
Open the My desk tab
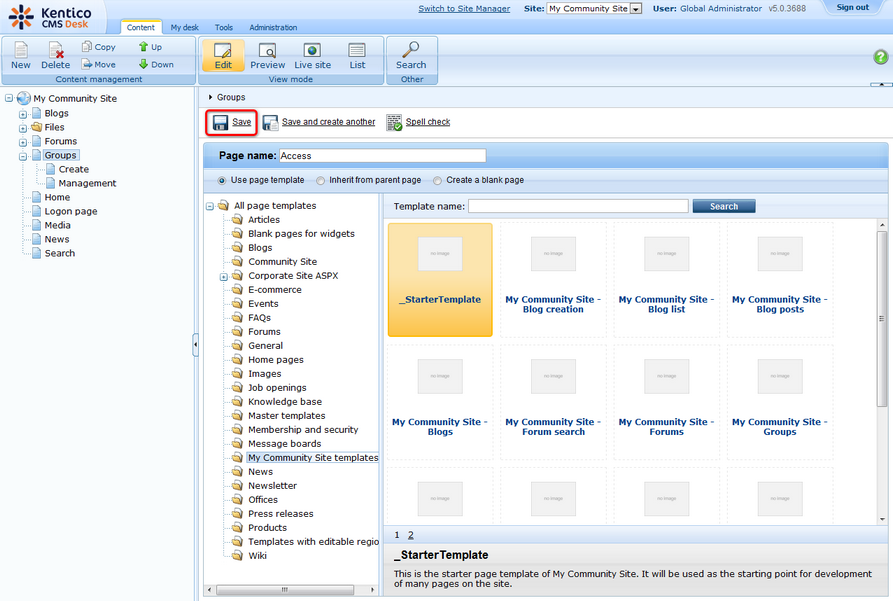(185, 27)
